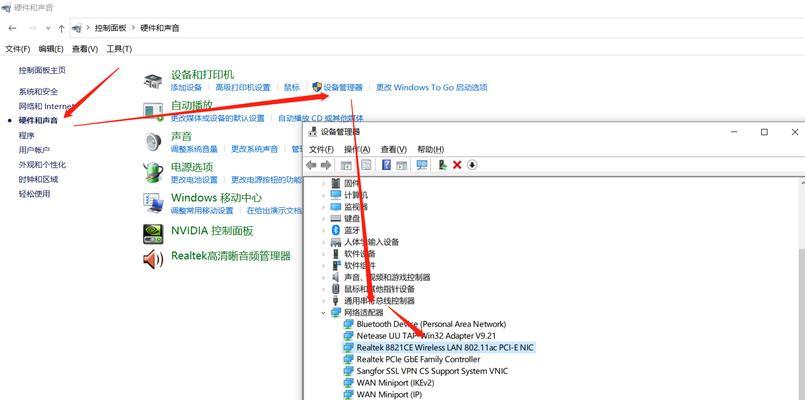The image size is (805, 400).
Task: Expand the 声音、视频和游戏控制器 node
Action: click(x=323, y=277)
